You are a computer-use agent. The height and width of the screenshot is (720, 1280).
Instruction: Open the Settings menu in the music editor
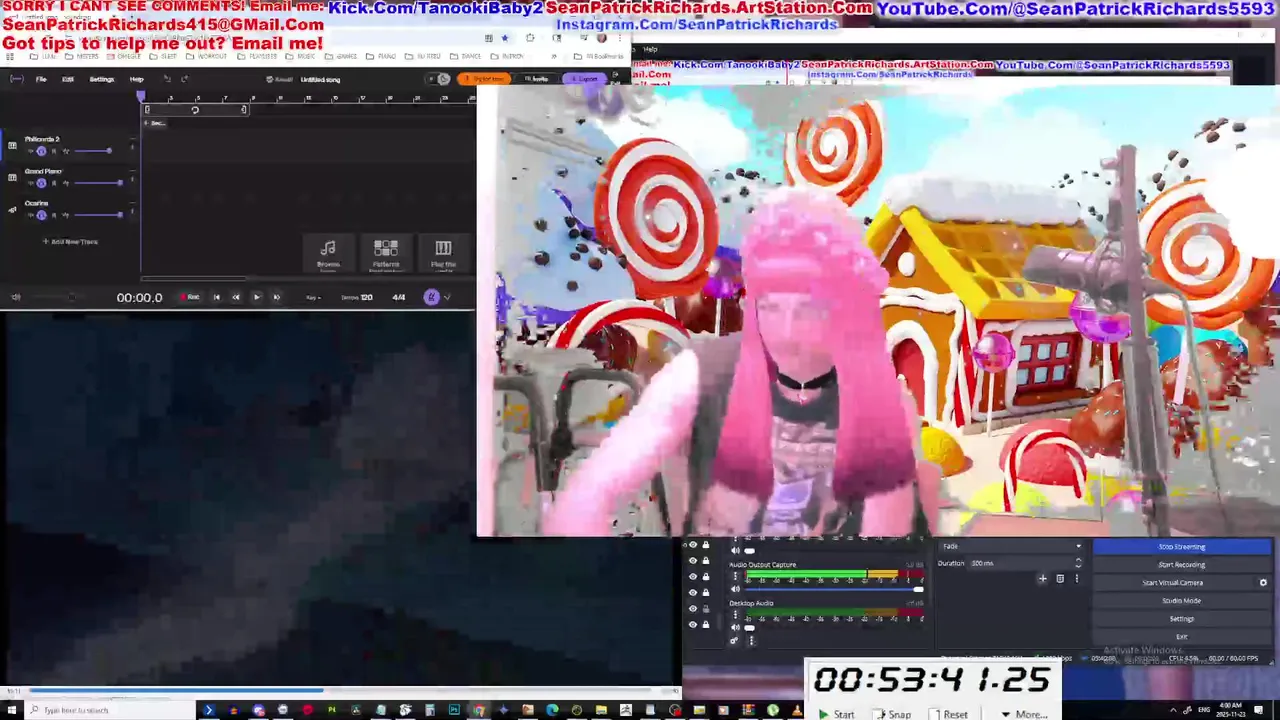pyautogui.click(x=102, y=79)
